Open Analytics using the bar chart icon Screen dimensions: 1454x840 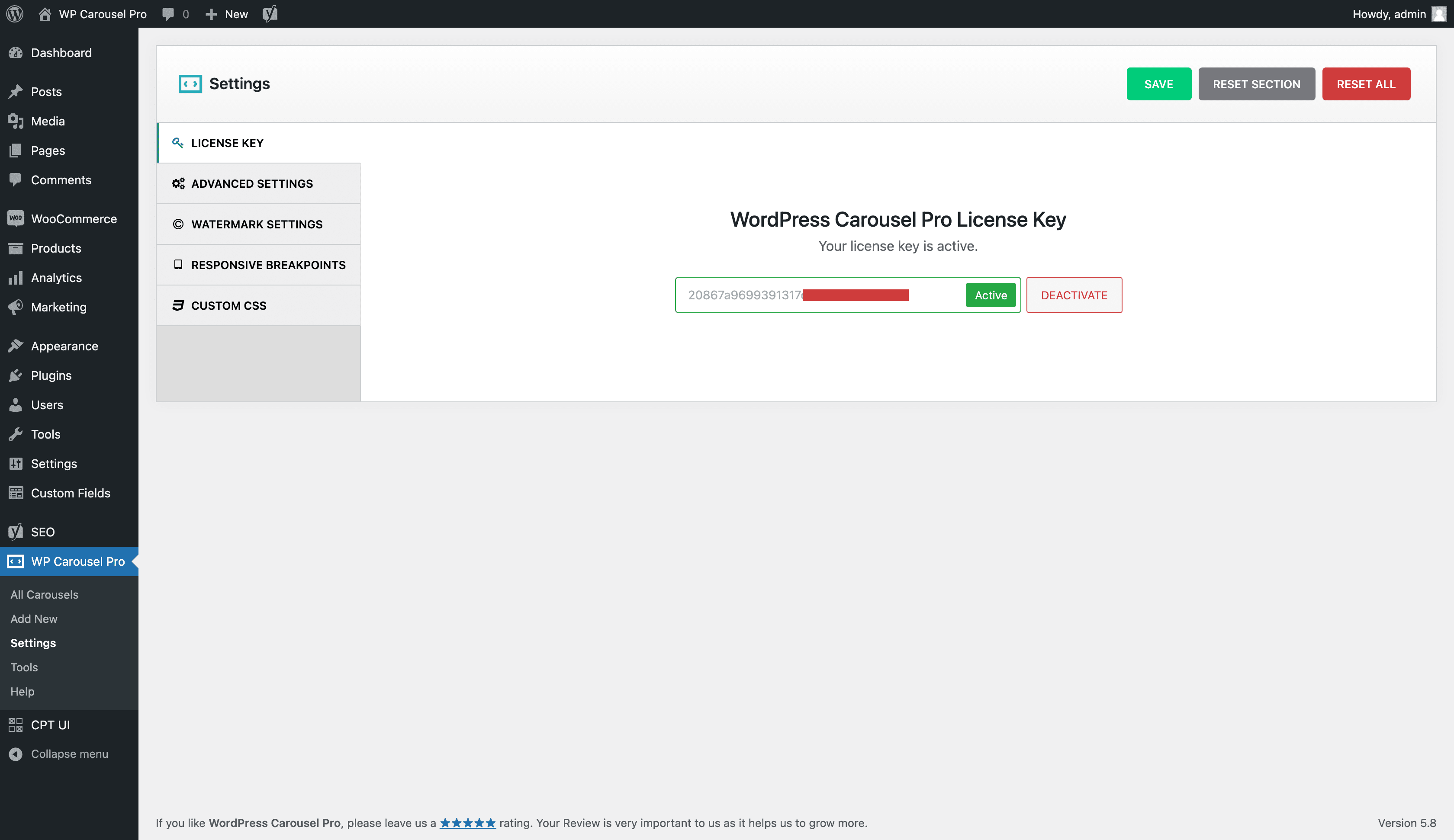point(16,278)
